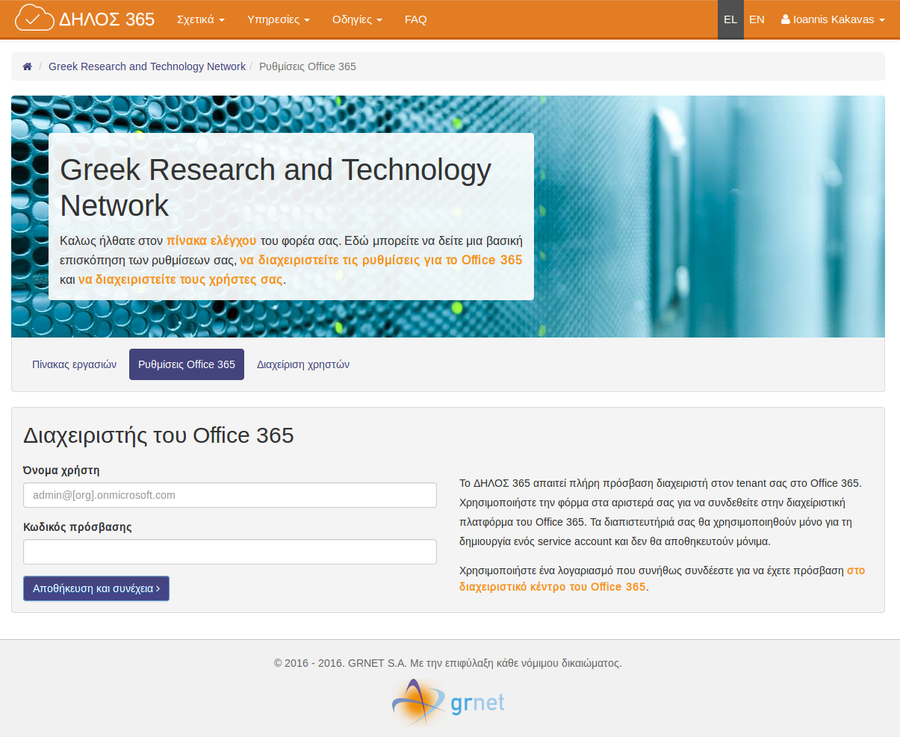
Task: Select the Πίνακας εργασιών tab
Action: click(x=74, y=365)
